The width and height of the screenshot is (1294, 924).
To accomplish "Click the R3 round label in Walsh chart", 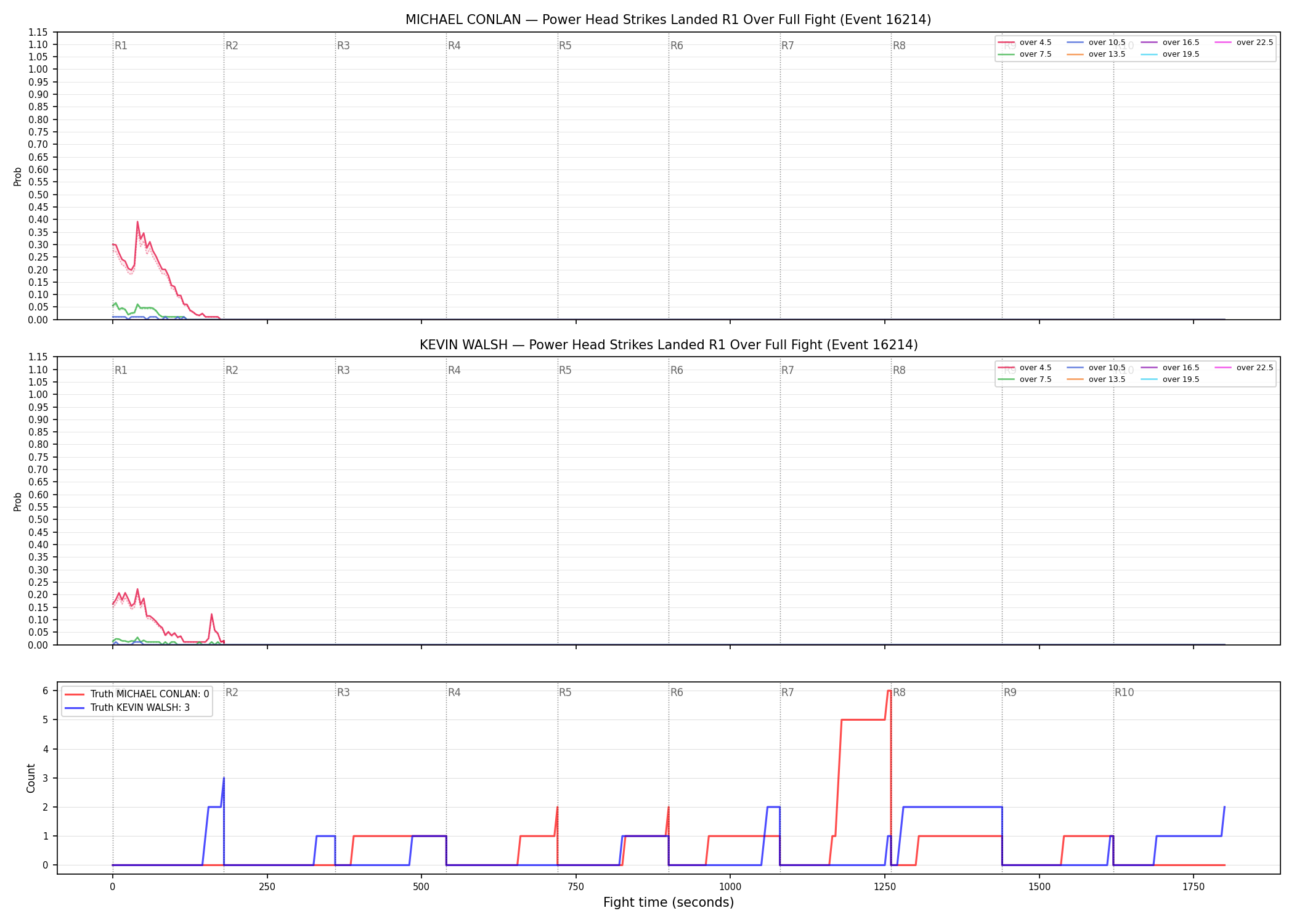I will pyautogui.click(x=343, y=370).
